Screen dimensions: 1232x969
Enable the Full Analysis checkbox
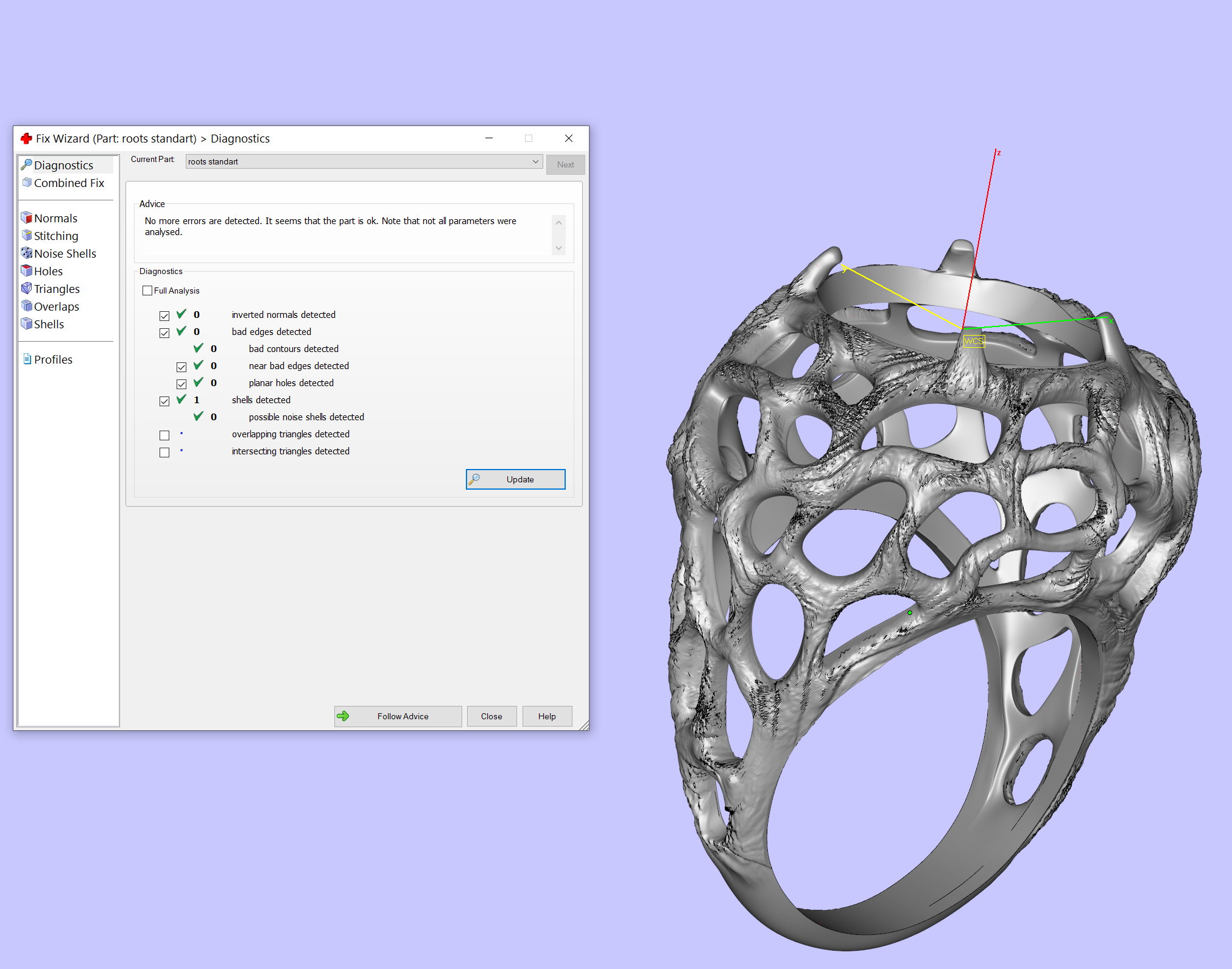(x=147, y=291)
